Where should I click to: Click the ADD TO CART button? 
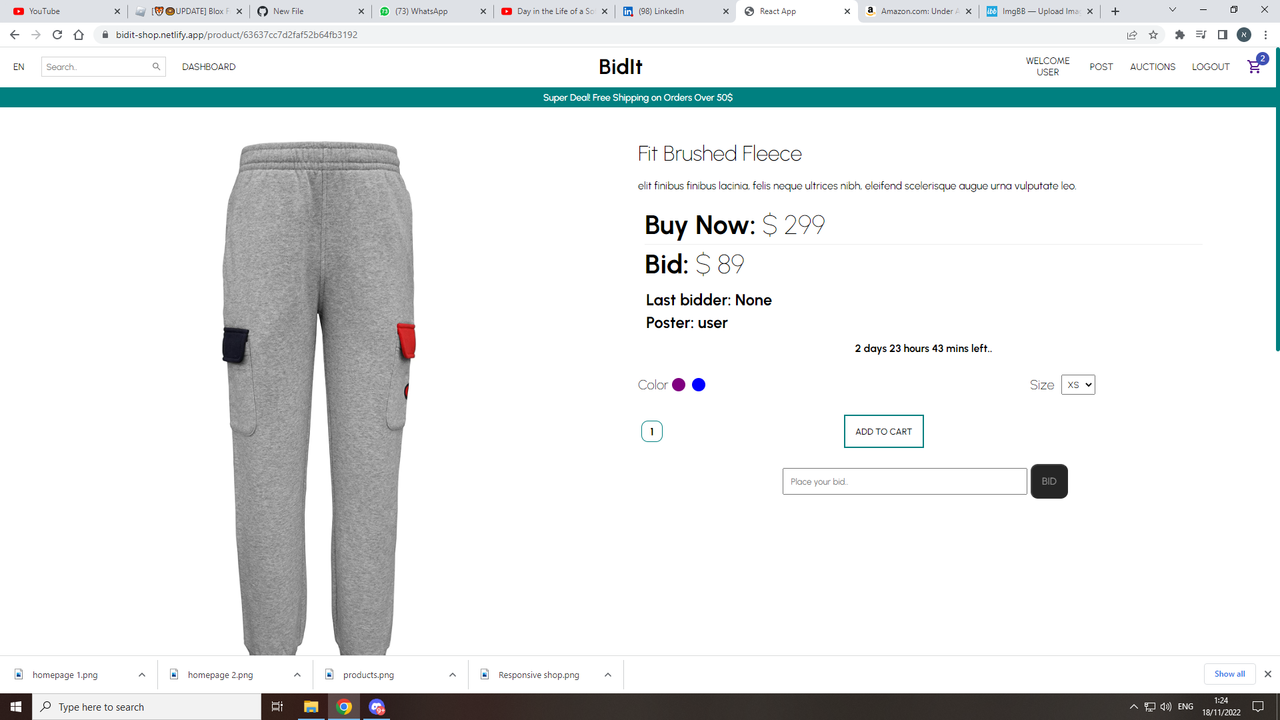[x=884, y=431]
